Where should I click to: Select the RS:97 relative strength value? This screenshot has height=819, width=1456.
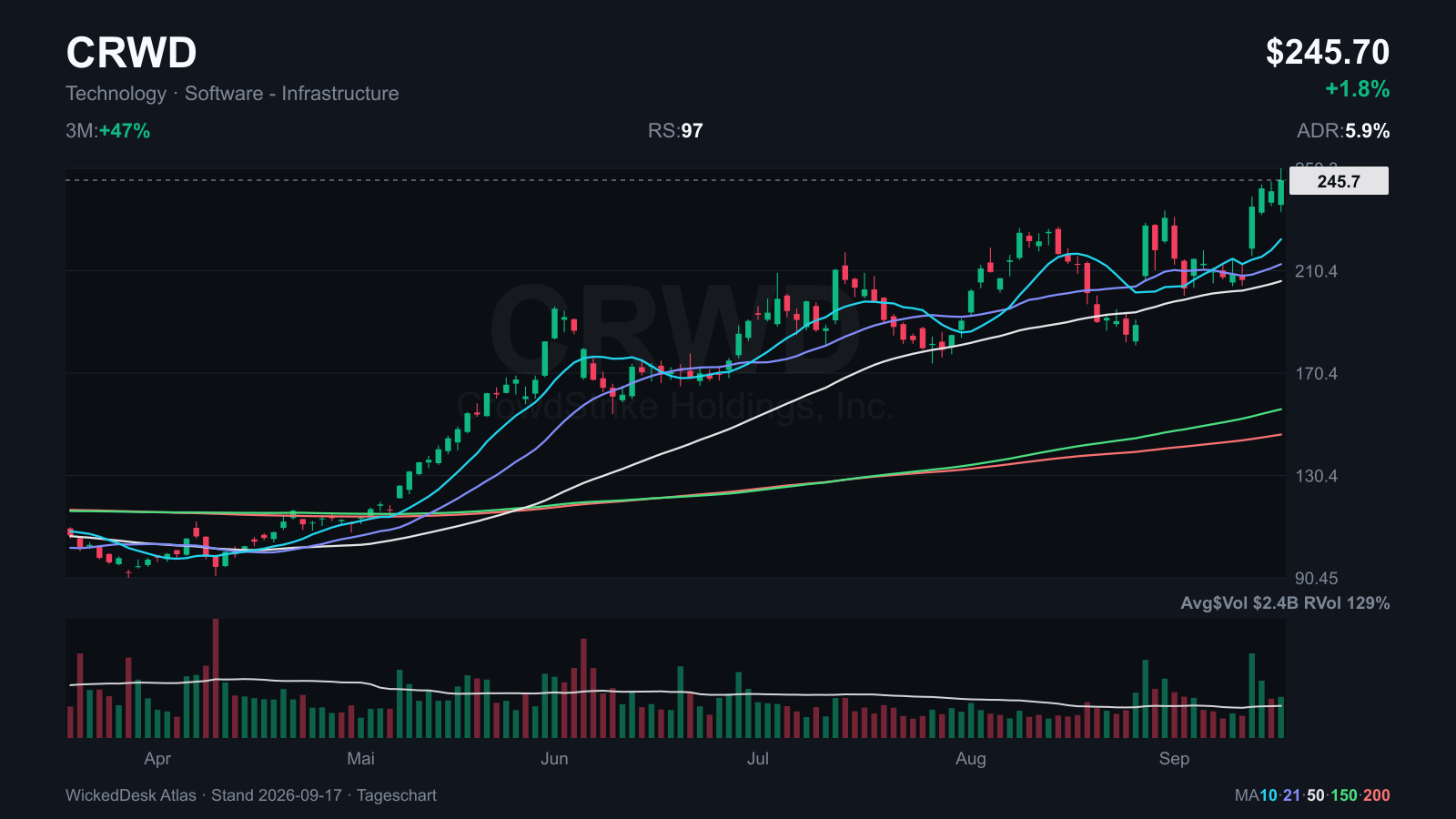click(x=675, y=131)
